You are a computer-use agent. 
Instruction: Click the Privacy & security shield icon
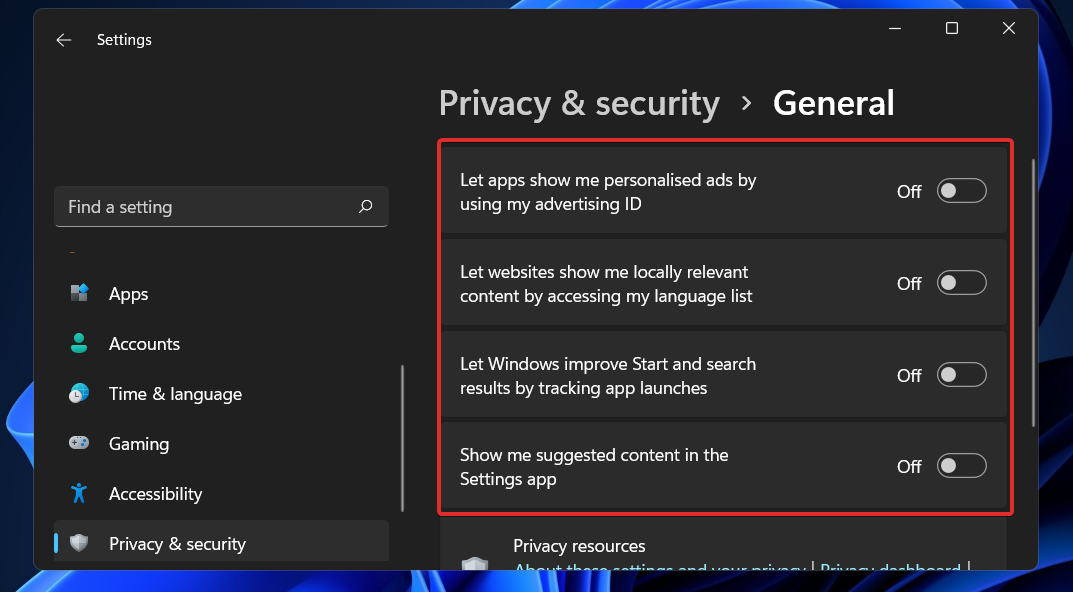tap(80, 543)
